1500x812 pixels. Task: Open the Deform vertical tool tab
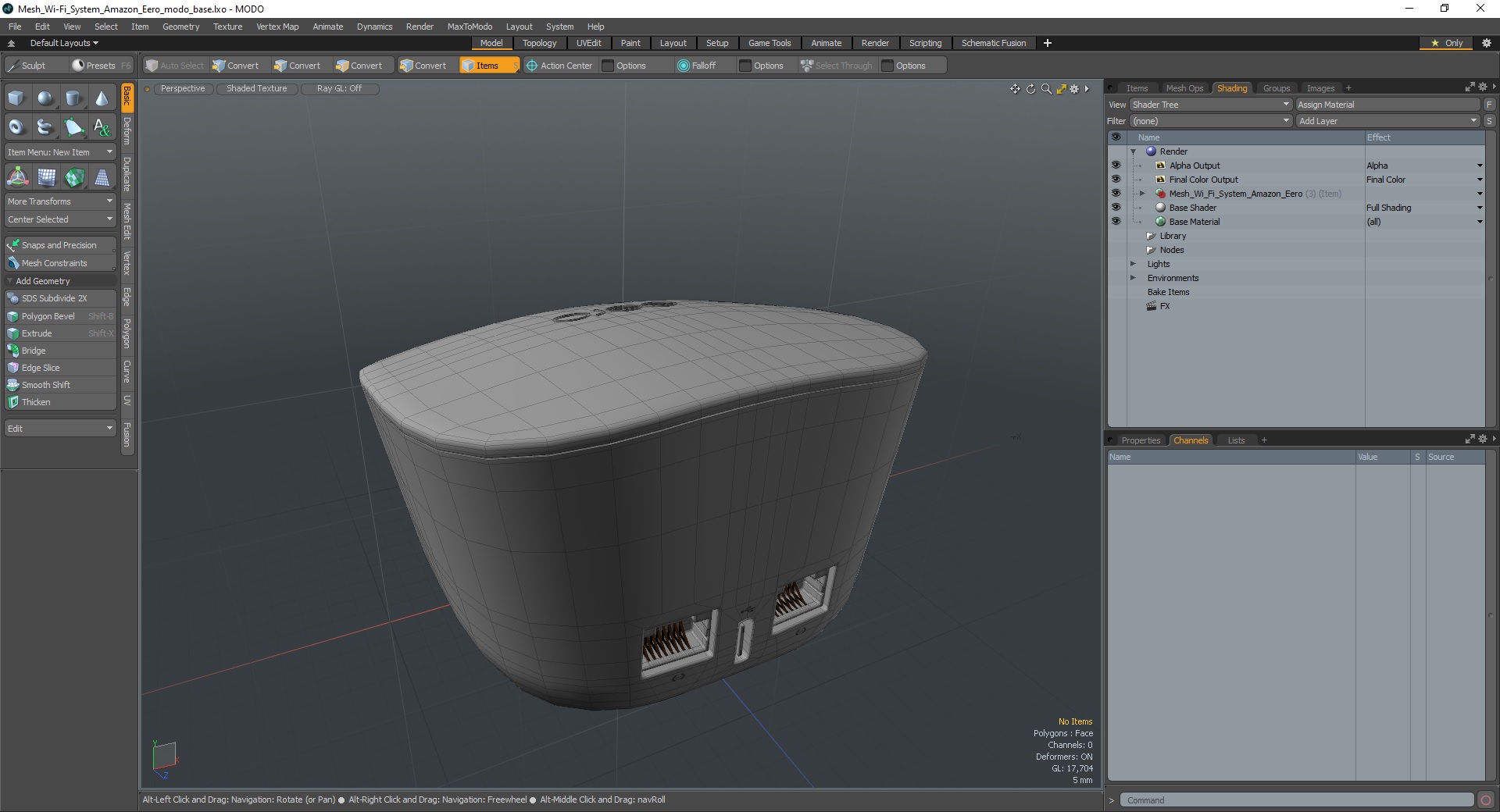127,131
